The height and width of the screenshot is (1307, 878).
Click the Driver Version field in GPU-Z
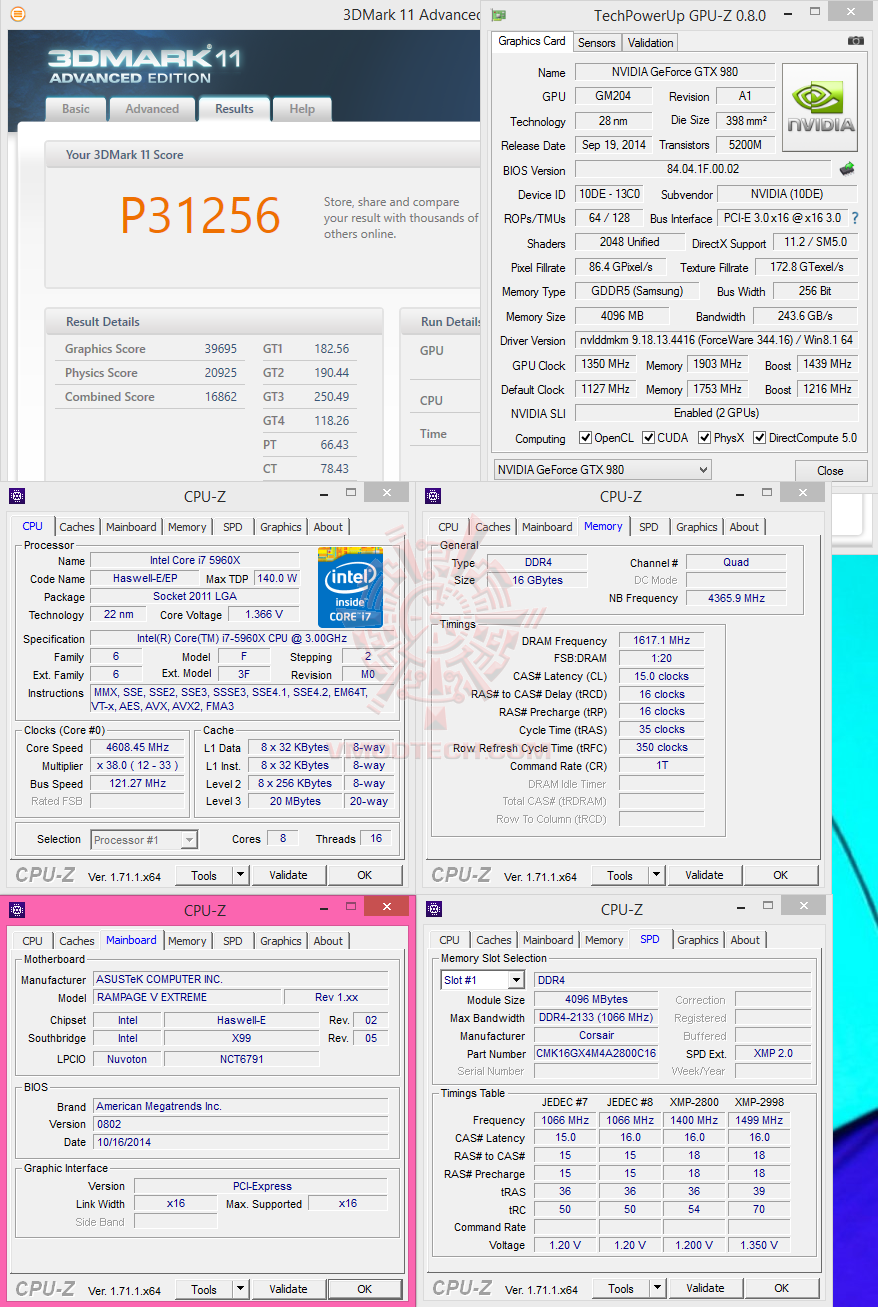click(717, 340)
